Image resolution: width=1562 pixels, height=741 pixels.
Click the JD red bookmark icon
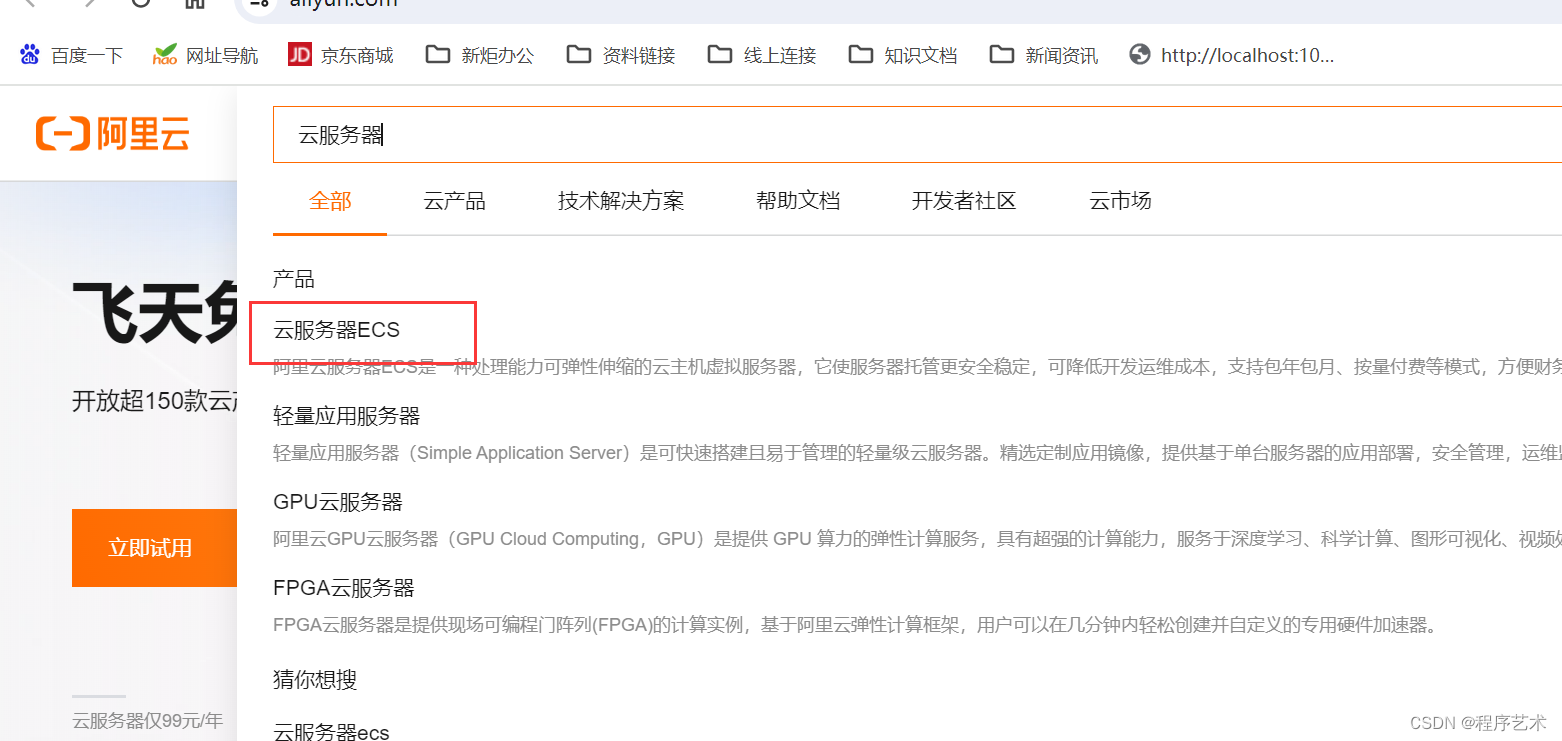tap(299, 54)
